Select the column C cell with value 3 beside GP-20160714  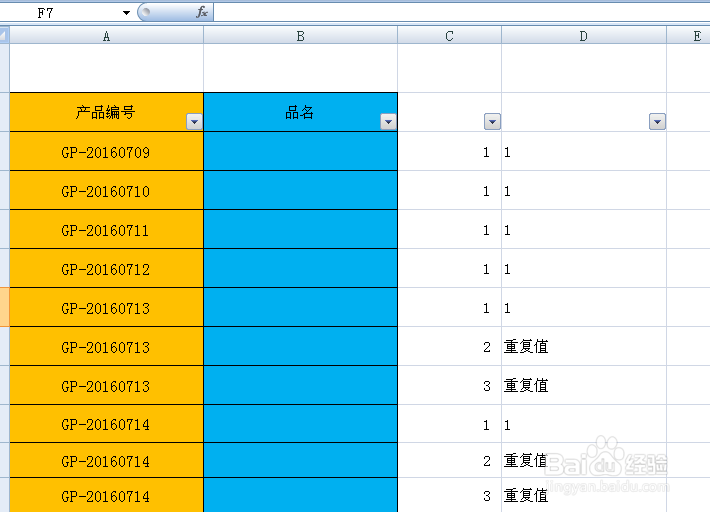pyautogui.click(x=449, y=495)
